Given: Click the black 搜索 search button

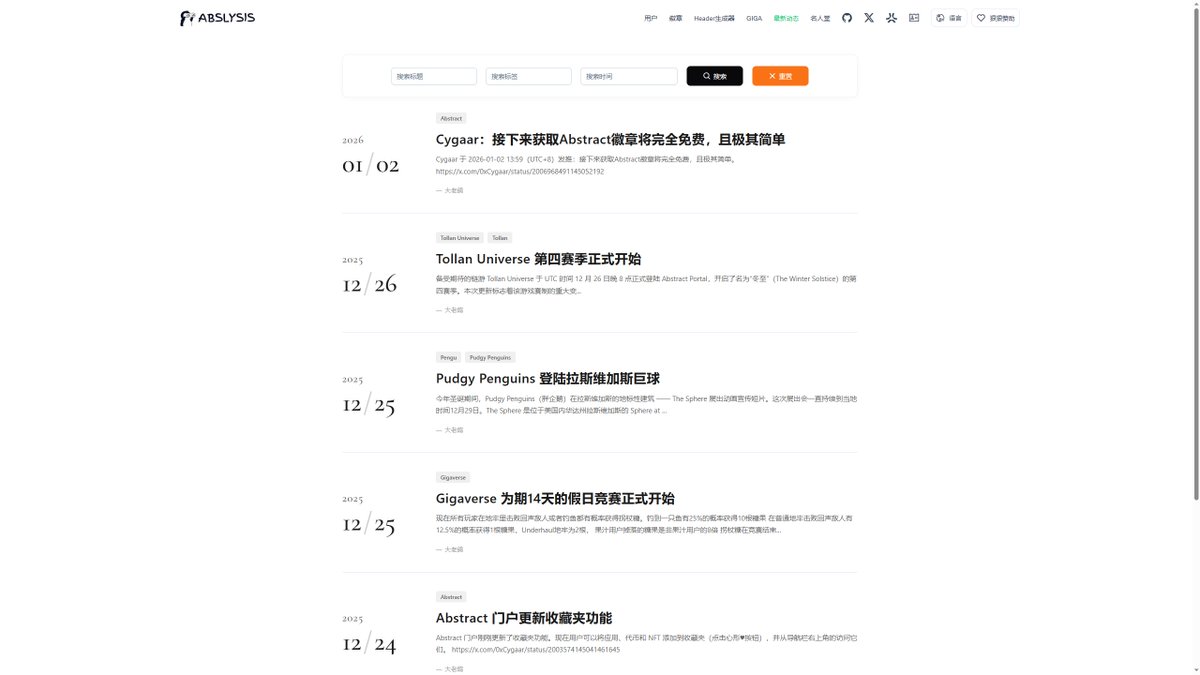Looking at the screenshot, I should click(x=714, y=76).
